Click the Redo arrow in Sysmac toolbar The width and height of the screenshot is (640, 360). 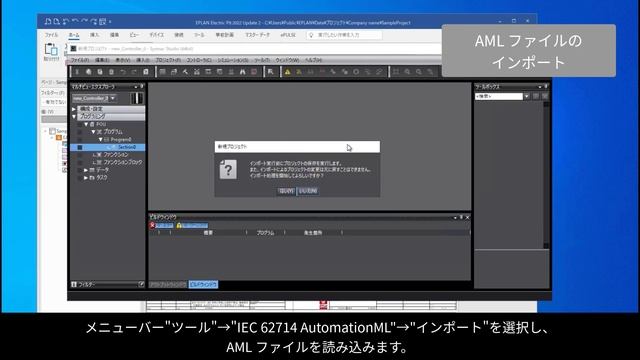click(134, 72)
